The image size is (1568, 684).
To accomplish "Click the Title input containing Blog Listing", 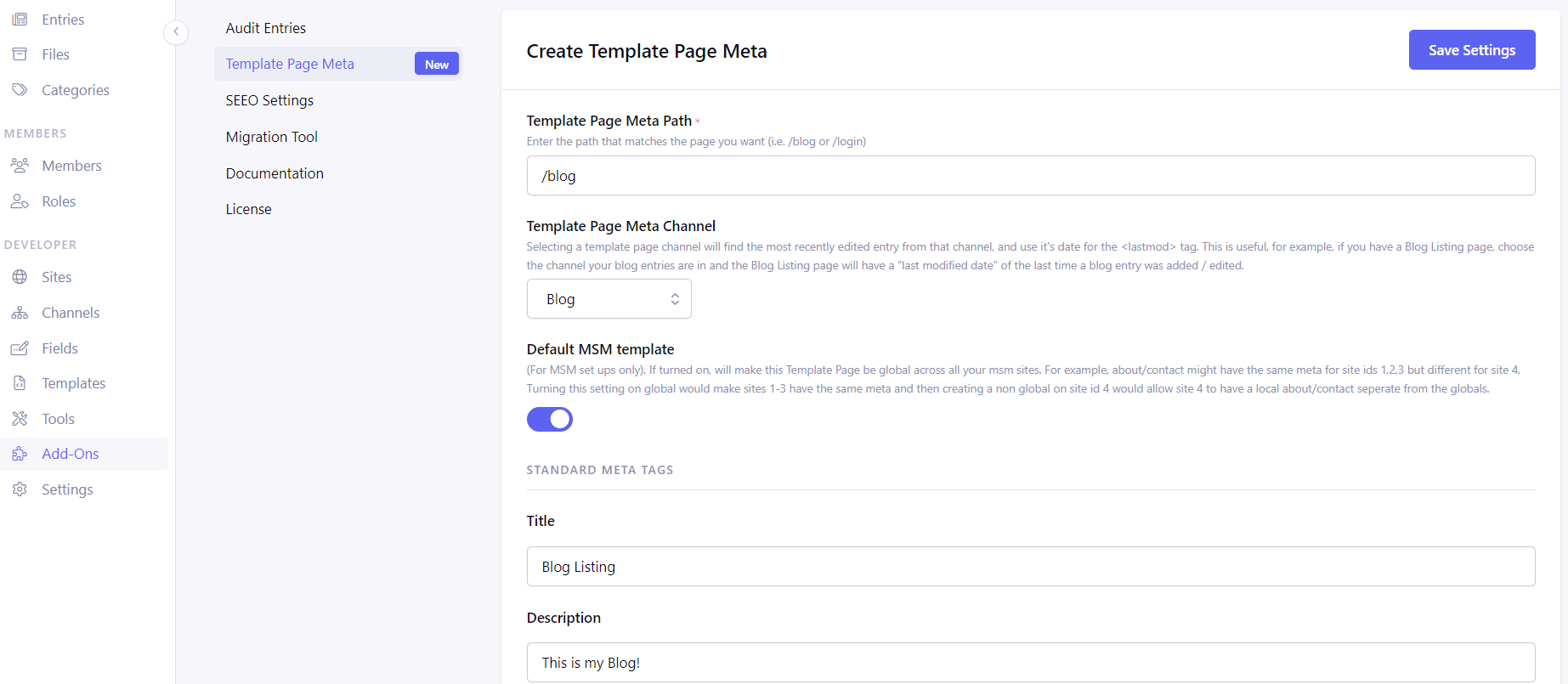I will 1031,567.
